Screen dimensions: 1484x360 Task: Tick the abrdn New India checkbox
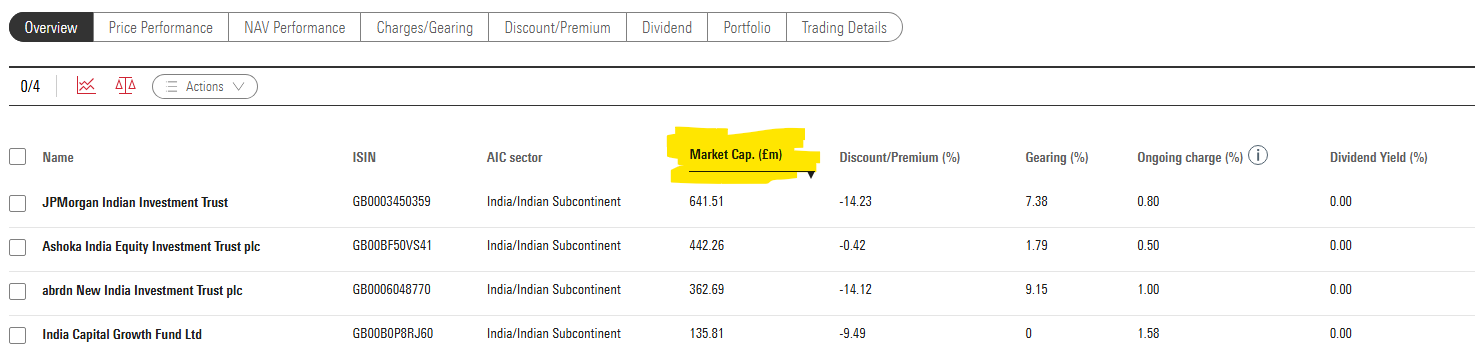[17, 291]
